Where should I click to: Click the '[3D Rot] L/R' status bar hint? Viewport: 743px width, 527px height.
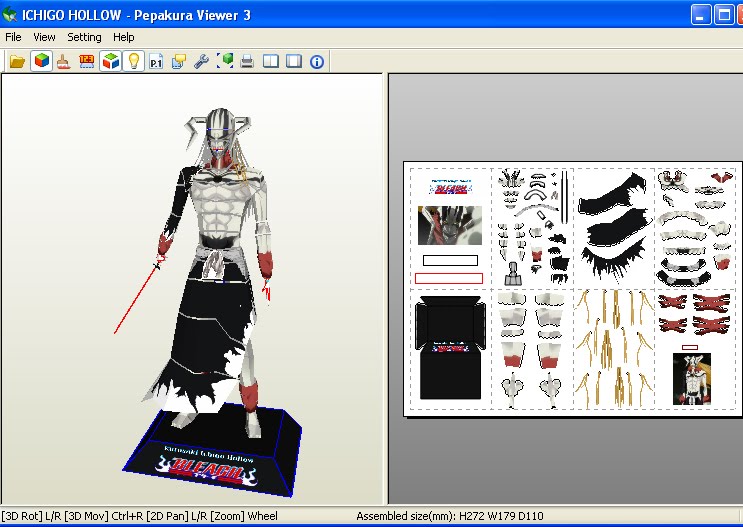[31, 516]
